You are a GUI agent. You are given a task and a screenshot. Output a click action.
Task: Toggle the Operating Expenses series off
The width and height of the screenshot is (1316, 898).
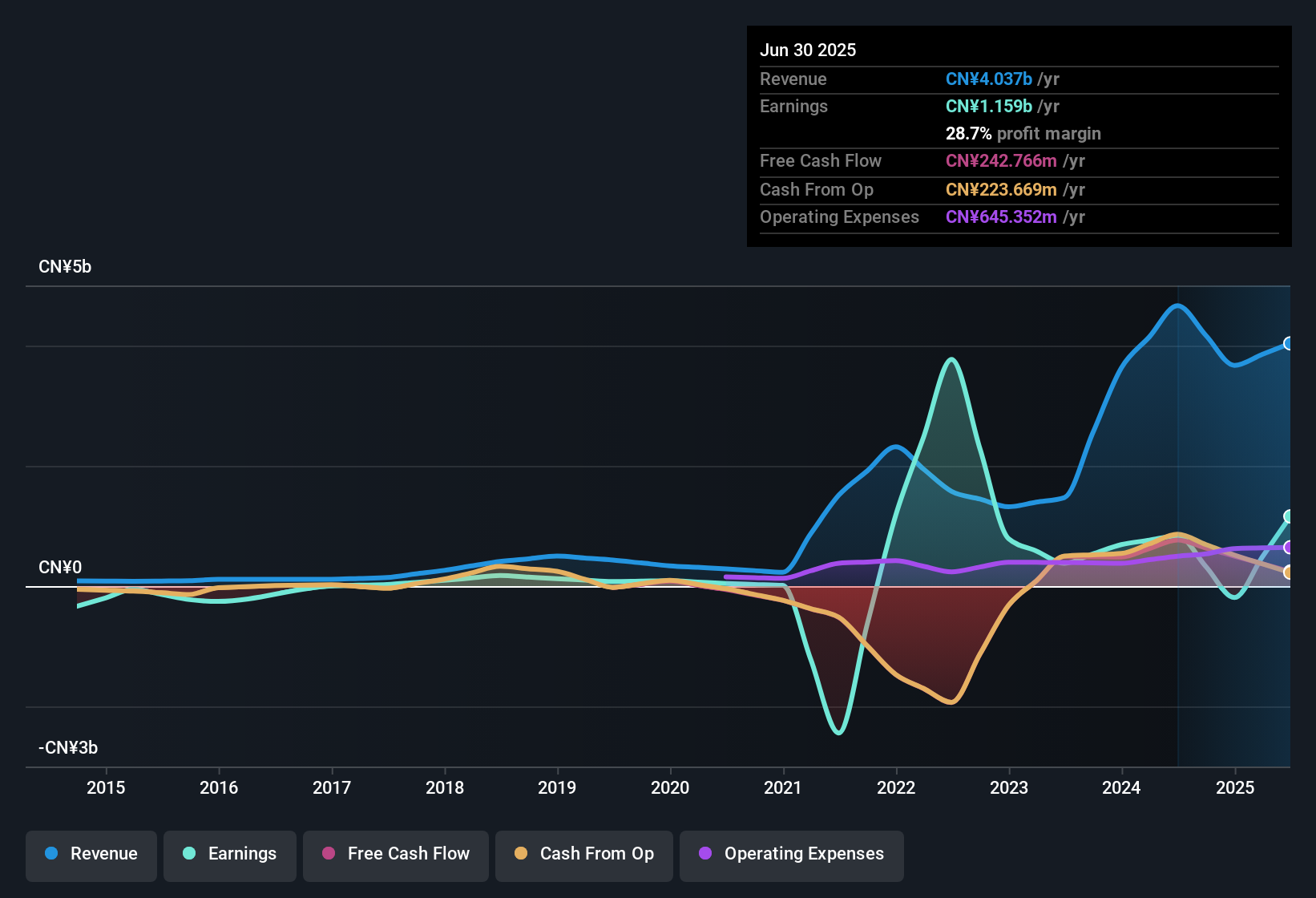(791, 854)
